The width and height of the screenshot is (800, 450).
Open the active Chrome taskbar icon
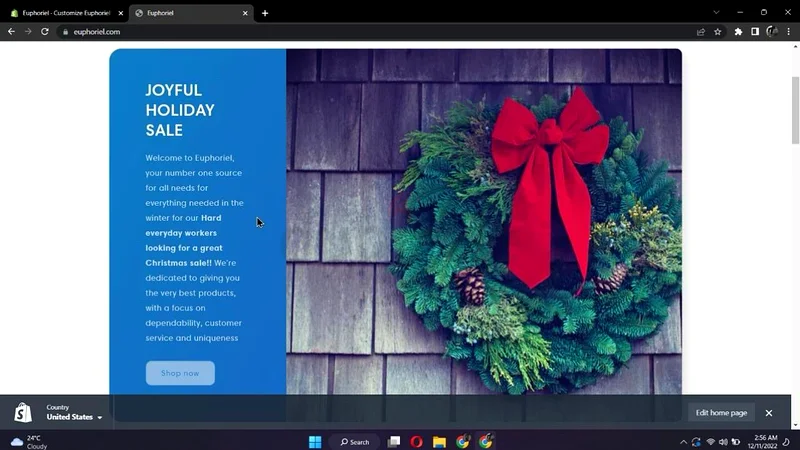(x=486, y=442)
